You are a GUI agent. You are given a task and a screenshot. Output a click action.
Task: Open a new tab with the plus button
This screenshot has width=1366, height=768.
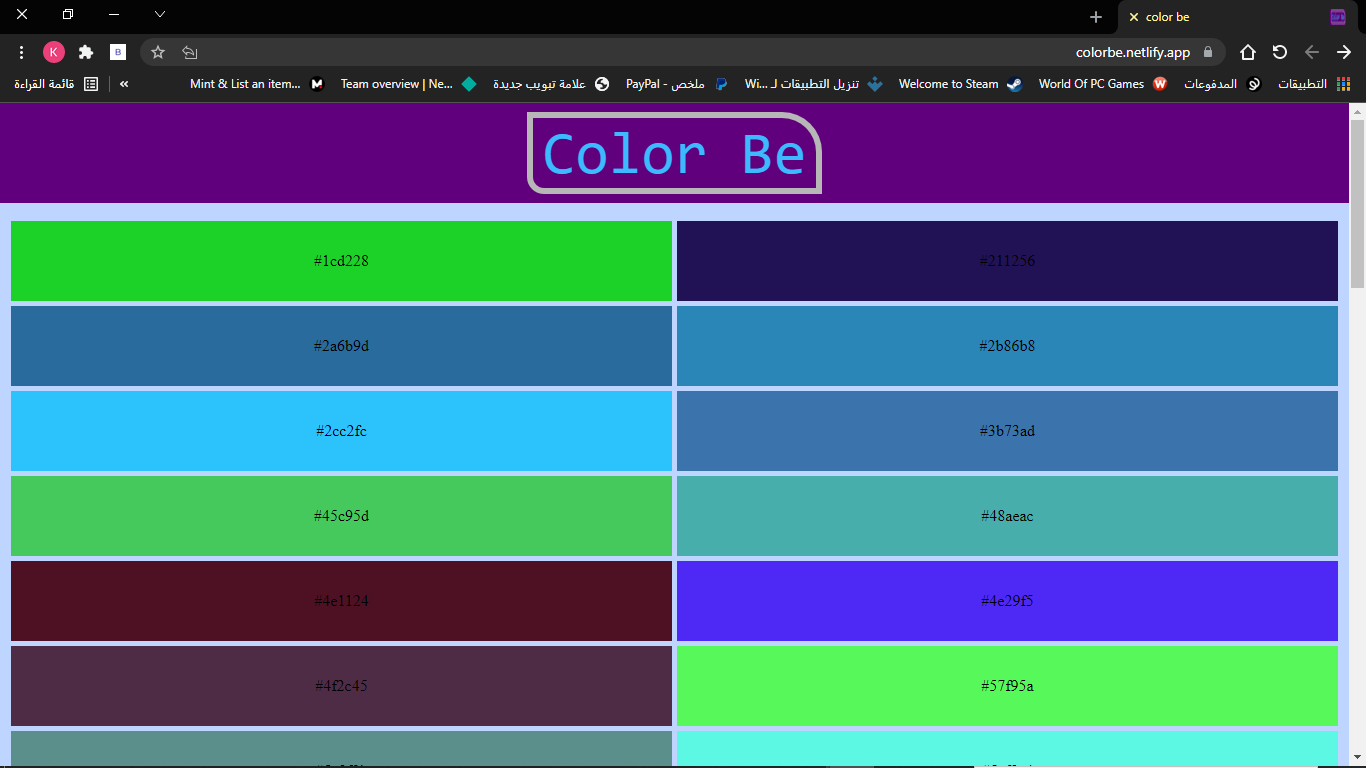[1096, 17]
